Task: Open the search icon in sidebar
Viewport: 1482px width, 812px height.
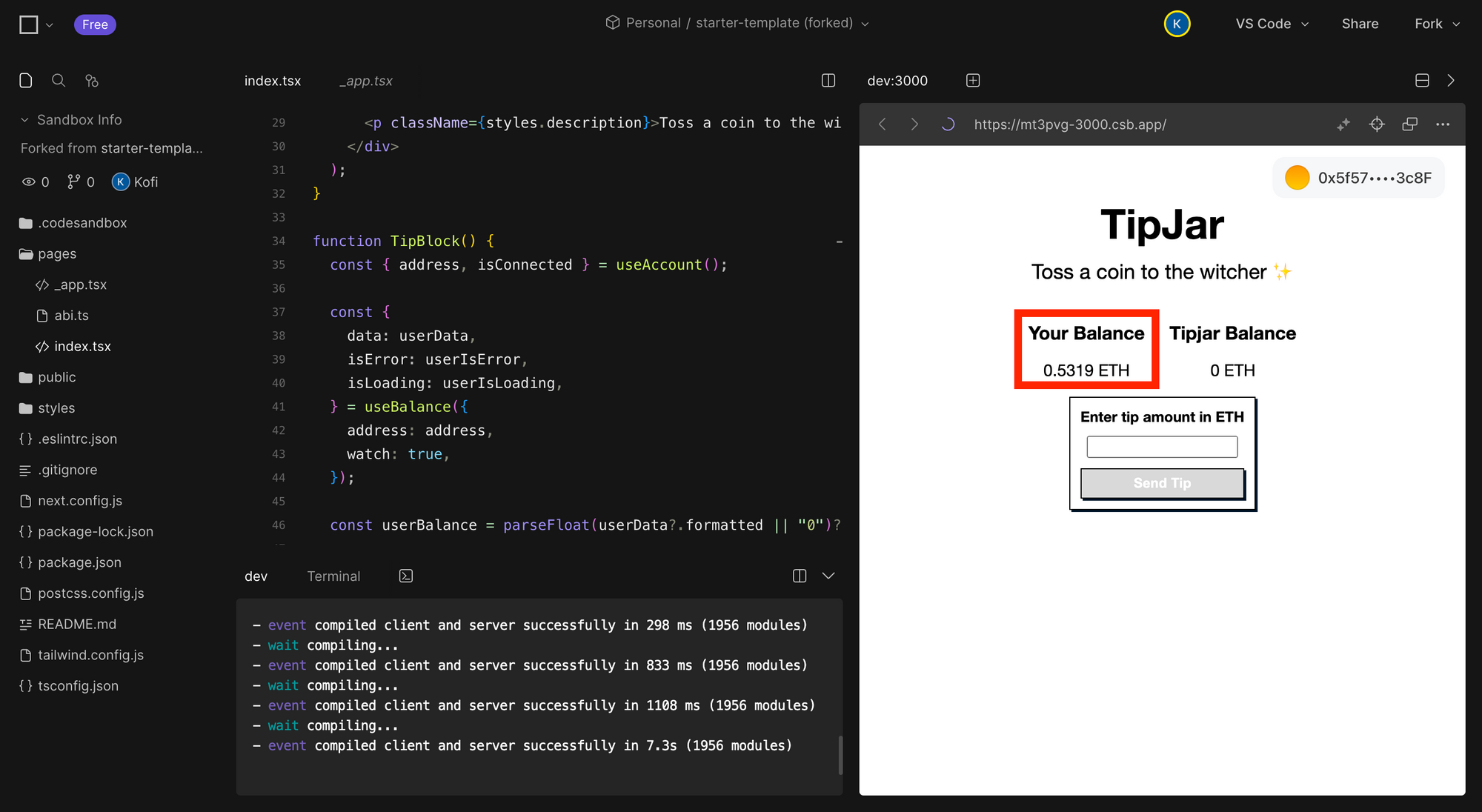Action: point(59,80)
